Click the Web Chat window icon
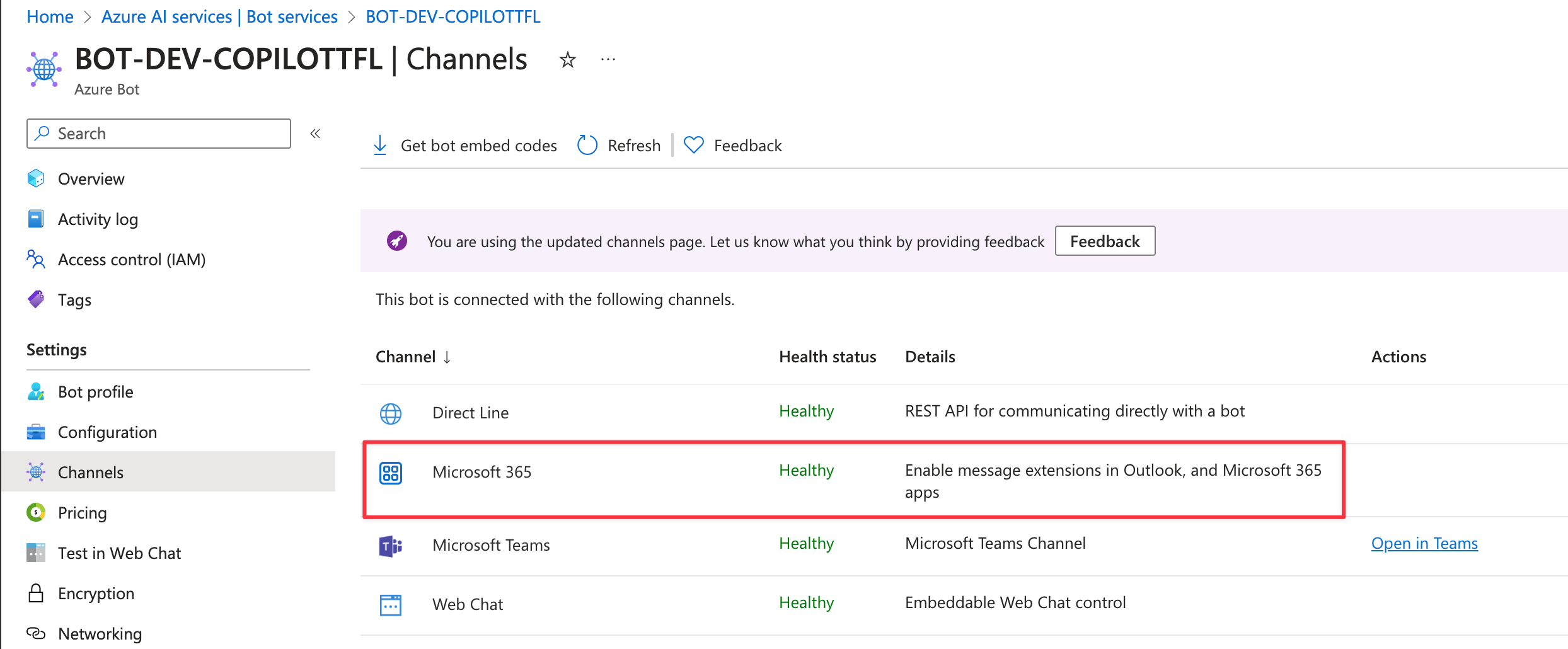This screenshot has width=1568, height=649. coord(391,605)
